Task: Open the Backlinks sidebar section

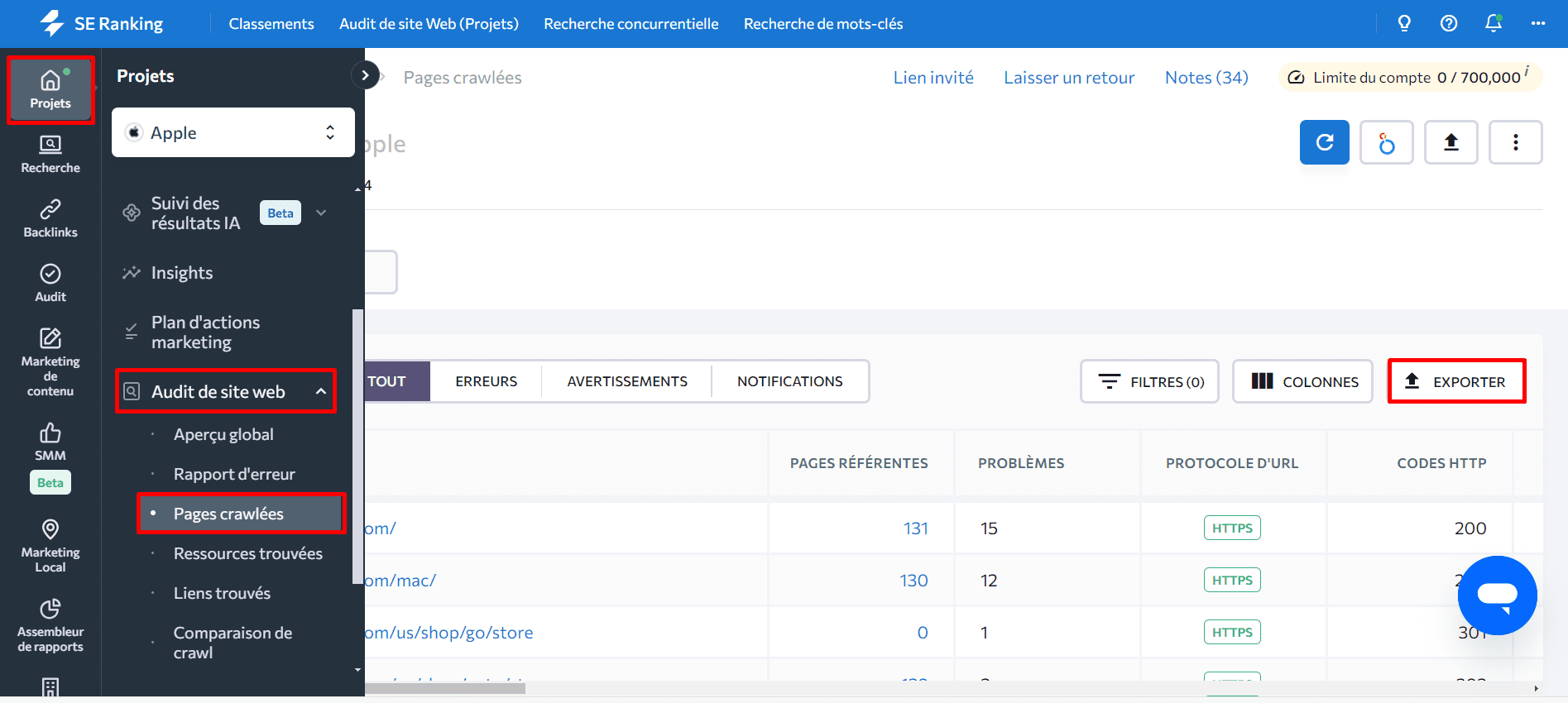Action: point(50,219)
